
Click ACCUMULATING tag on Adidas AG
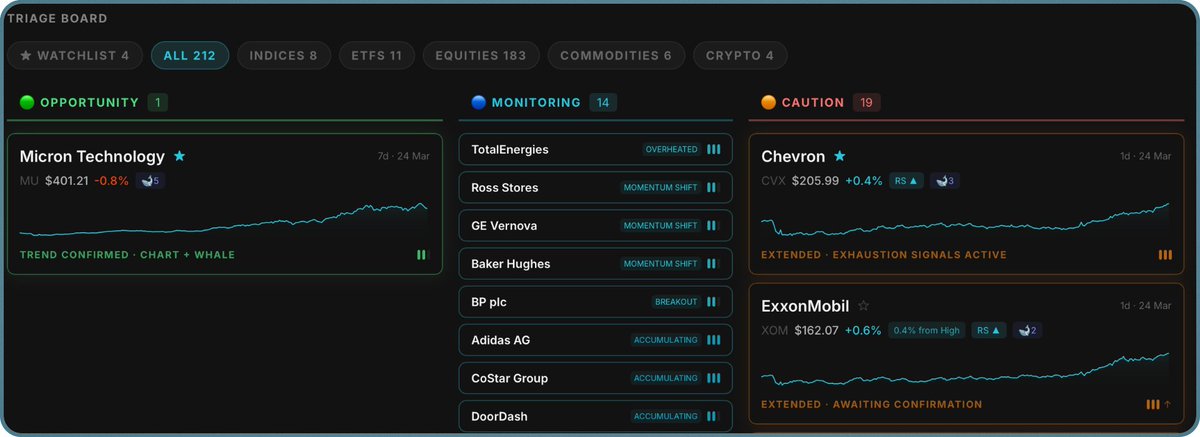point(665,340)
